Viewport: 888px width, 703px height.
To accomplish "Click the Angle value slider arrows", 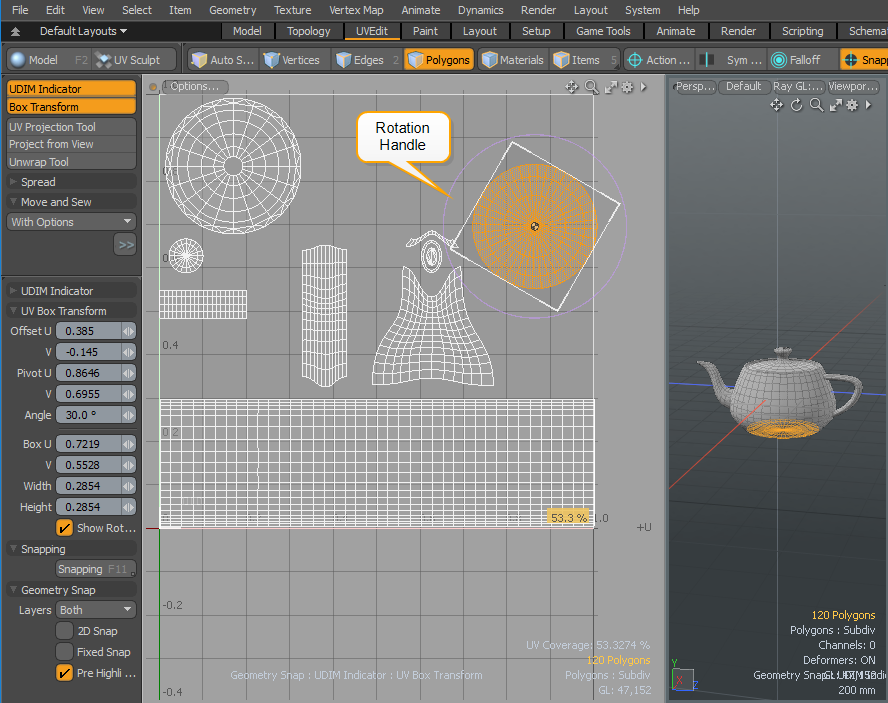I will coord(128,415).
